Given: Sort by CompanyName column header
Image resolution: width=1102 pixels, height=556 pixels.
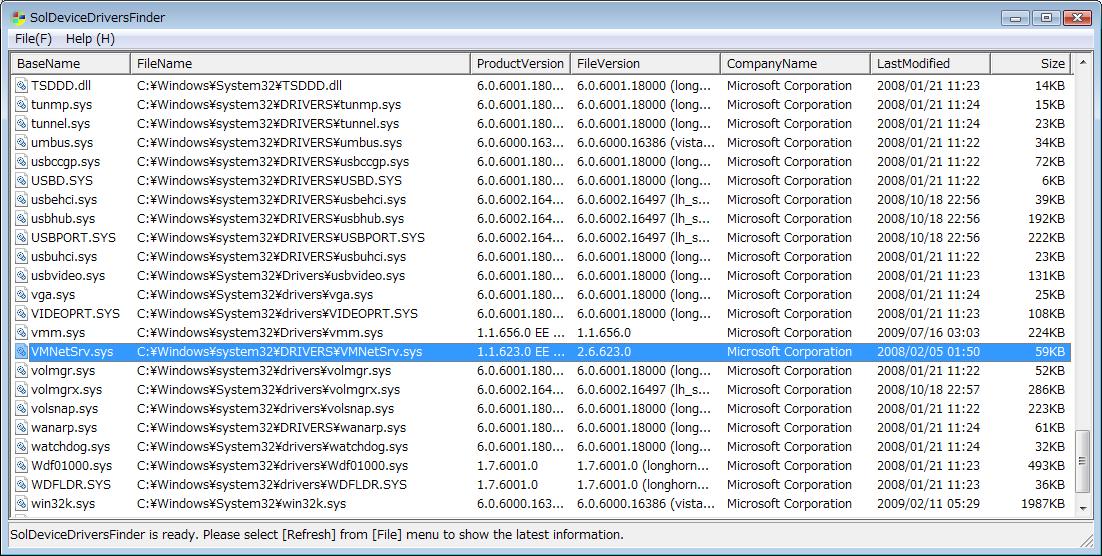Looking at the screenshot, I should [796, 63].
